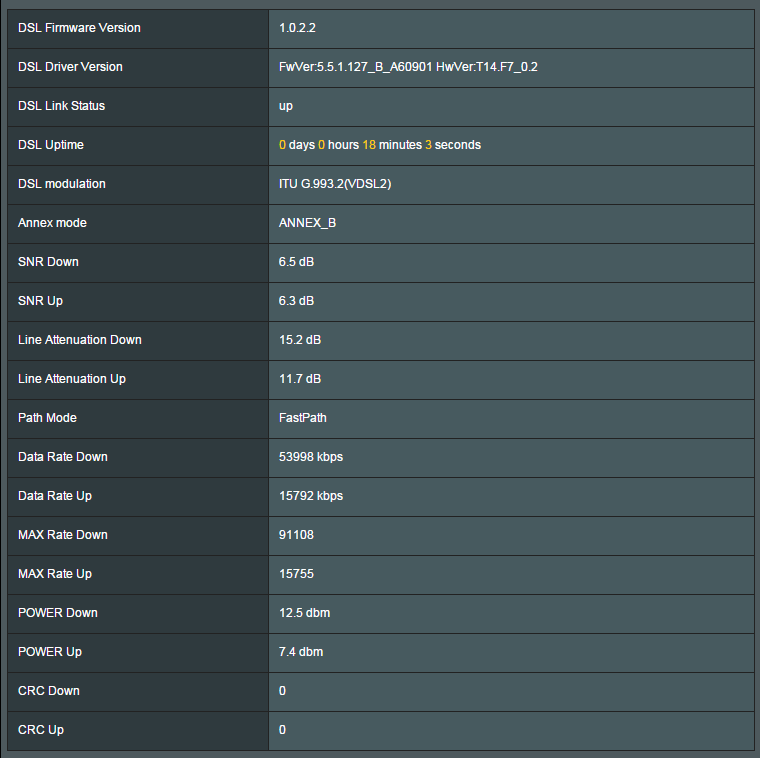
Task: Click the Data Rate Down 53998 kbps value
Action: [x=311, y=457]
